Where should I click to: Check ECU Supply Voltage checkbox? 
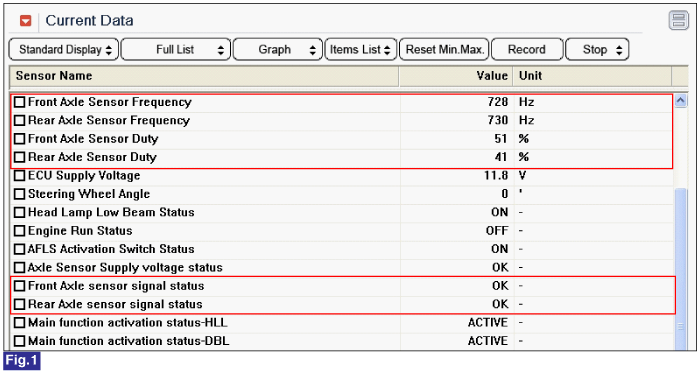(x=19, y=176)
